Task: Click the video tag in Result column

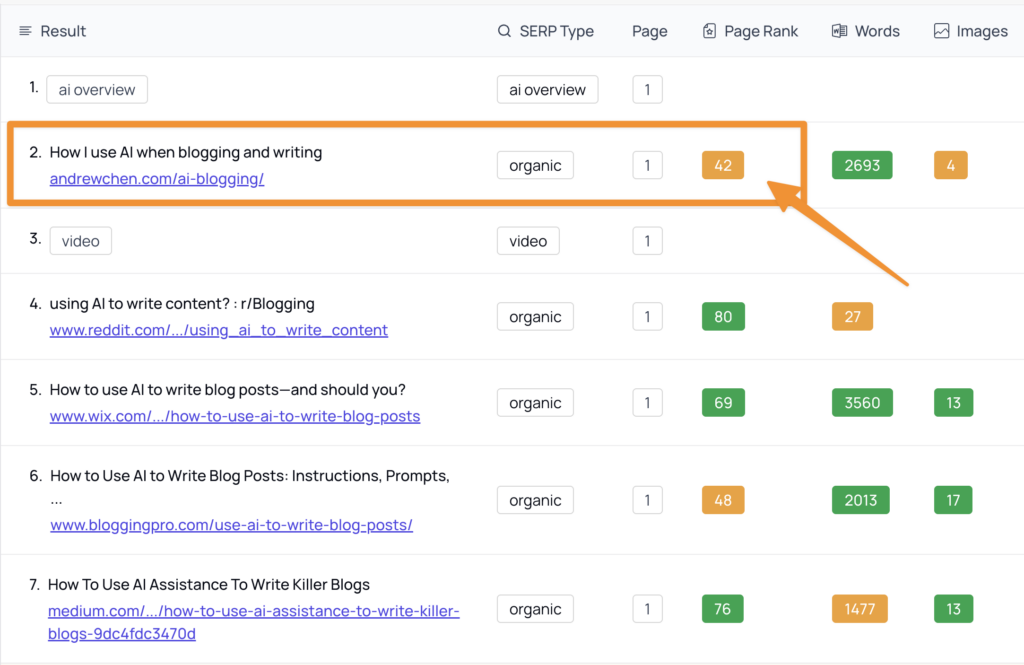Action: (x=81, y=241)
